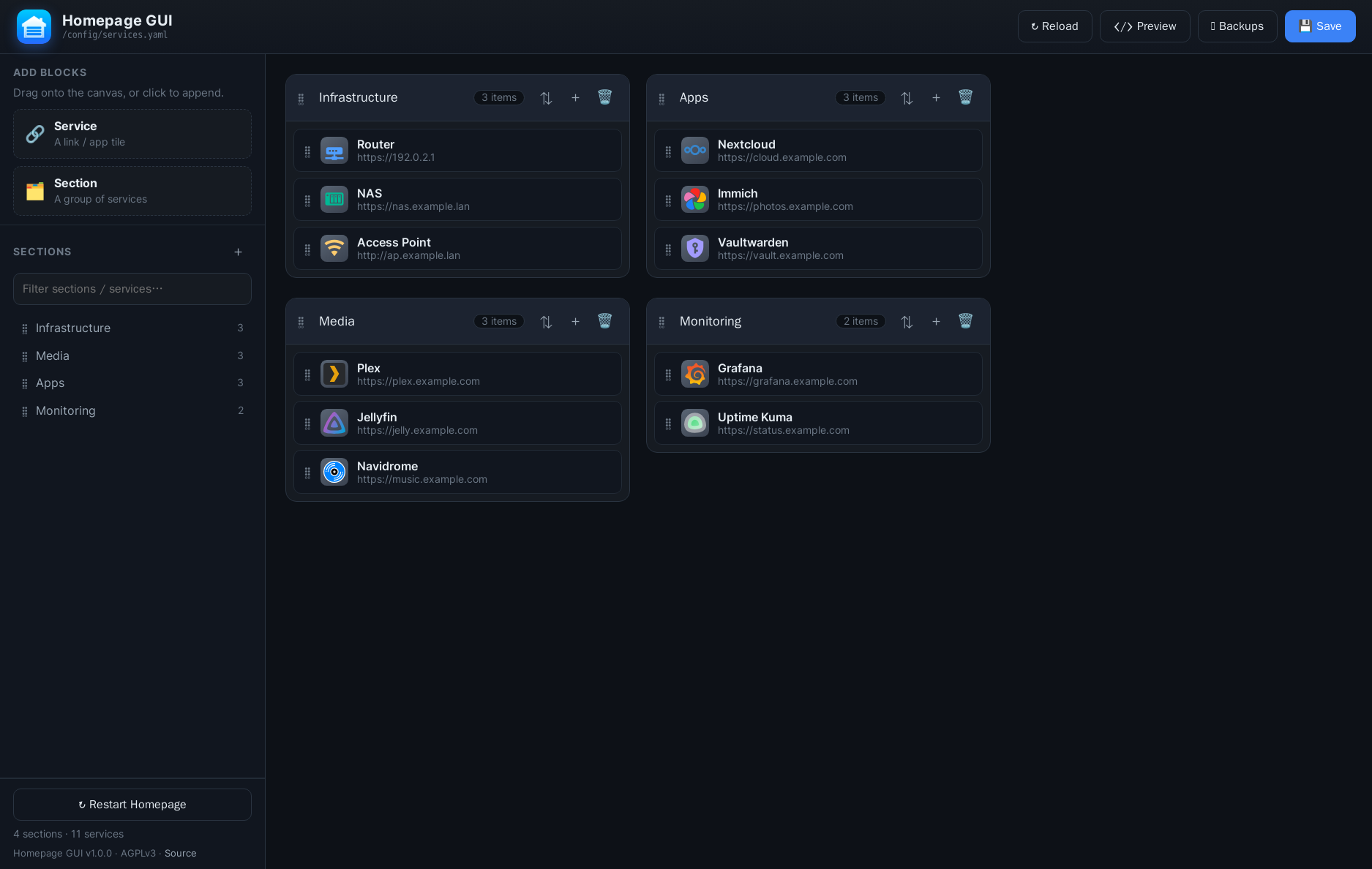Click the https://nas.example.lan URL text
Image resolution: width=1372 pixels, height=869 pixels.
413,206
